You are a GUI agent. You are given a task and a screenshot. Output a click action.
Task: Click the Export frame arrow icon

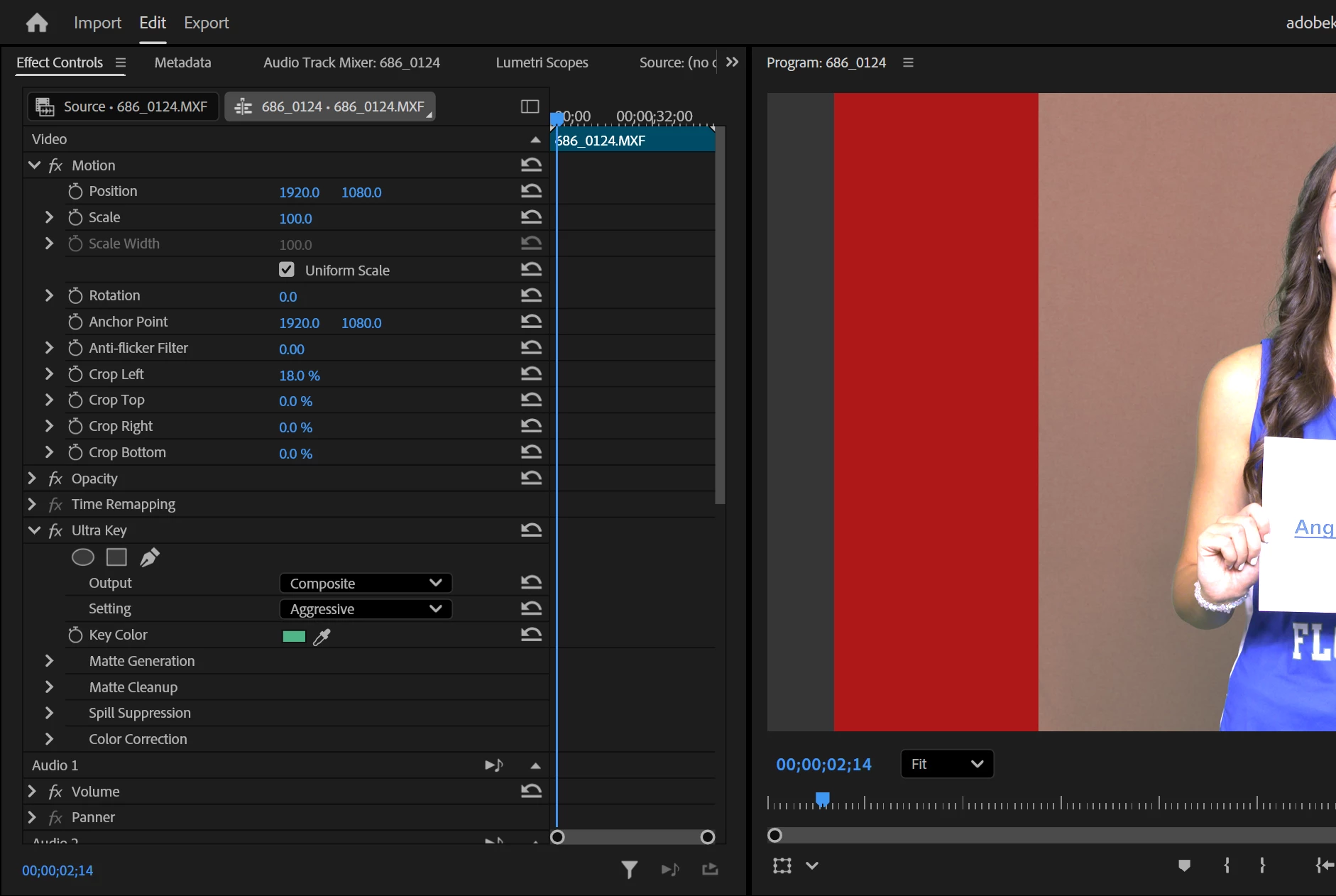coord(710,870)
